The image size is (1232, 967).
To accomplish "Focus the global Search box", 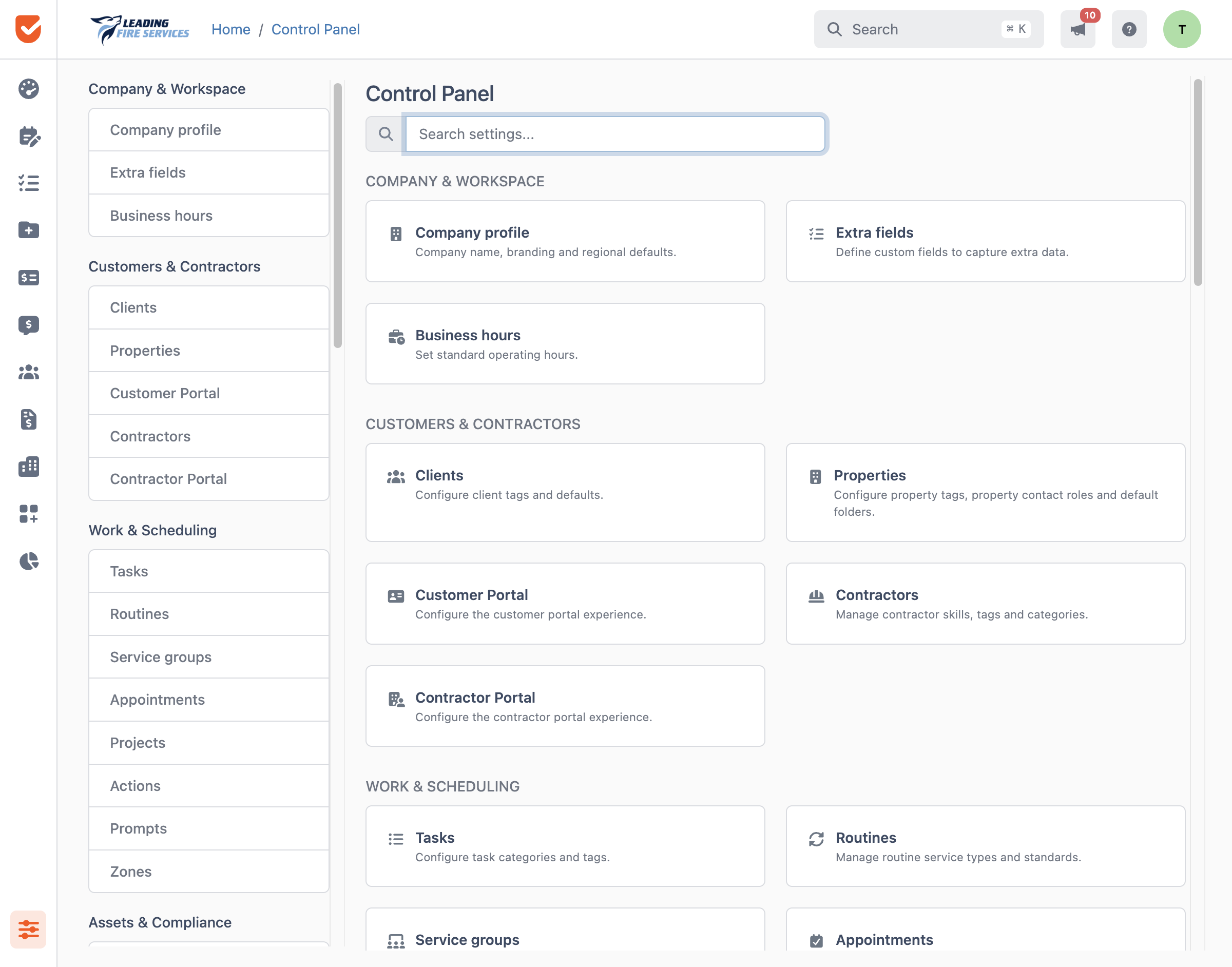I will [x=929, y=29].
